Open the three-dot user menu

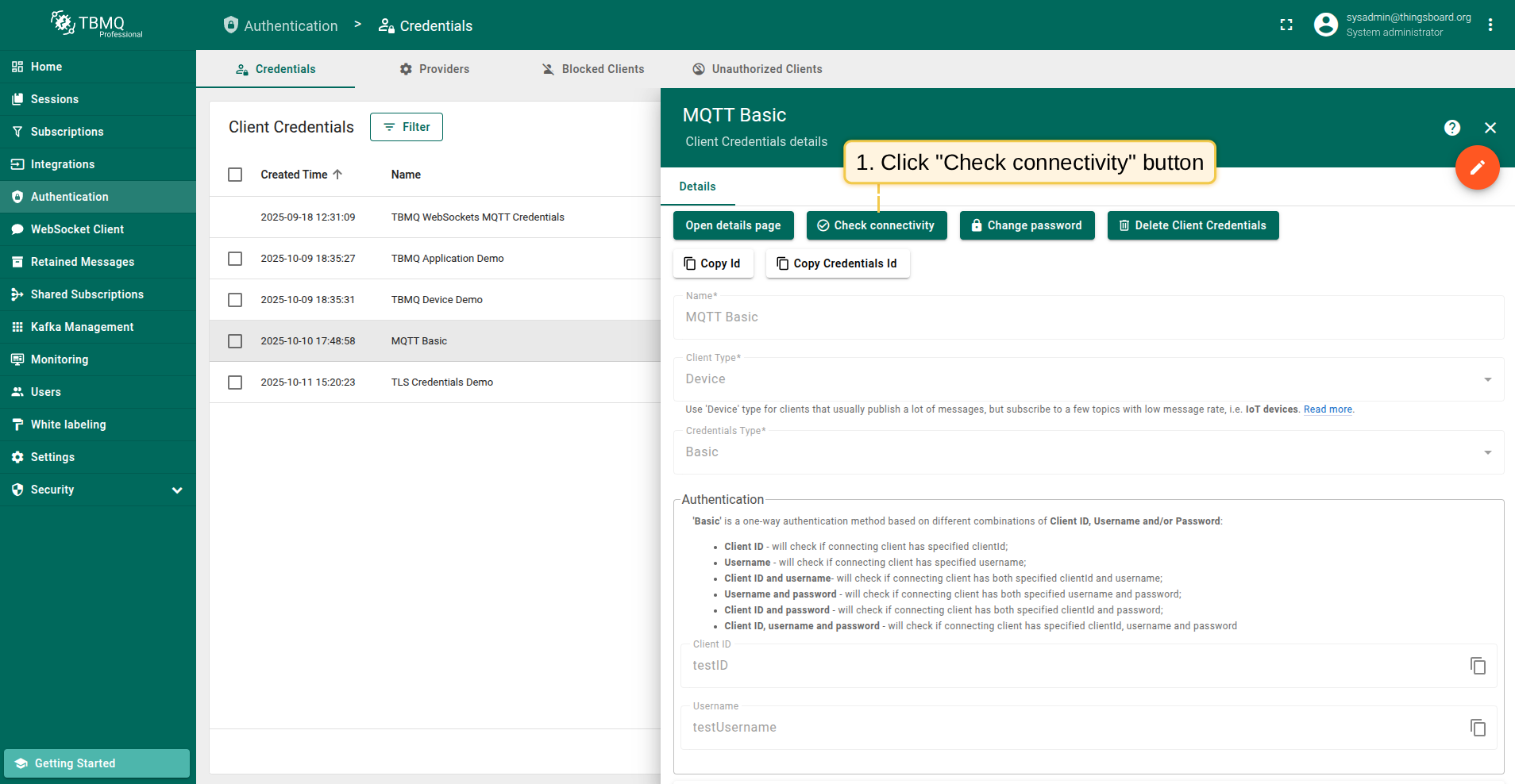click(1490, 25)
